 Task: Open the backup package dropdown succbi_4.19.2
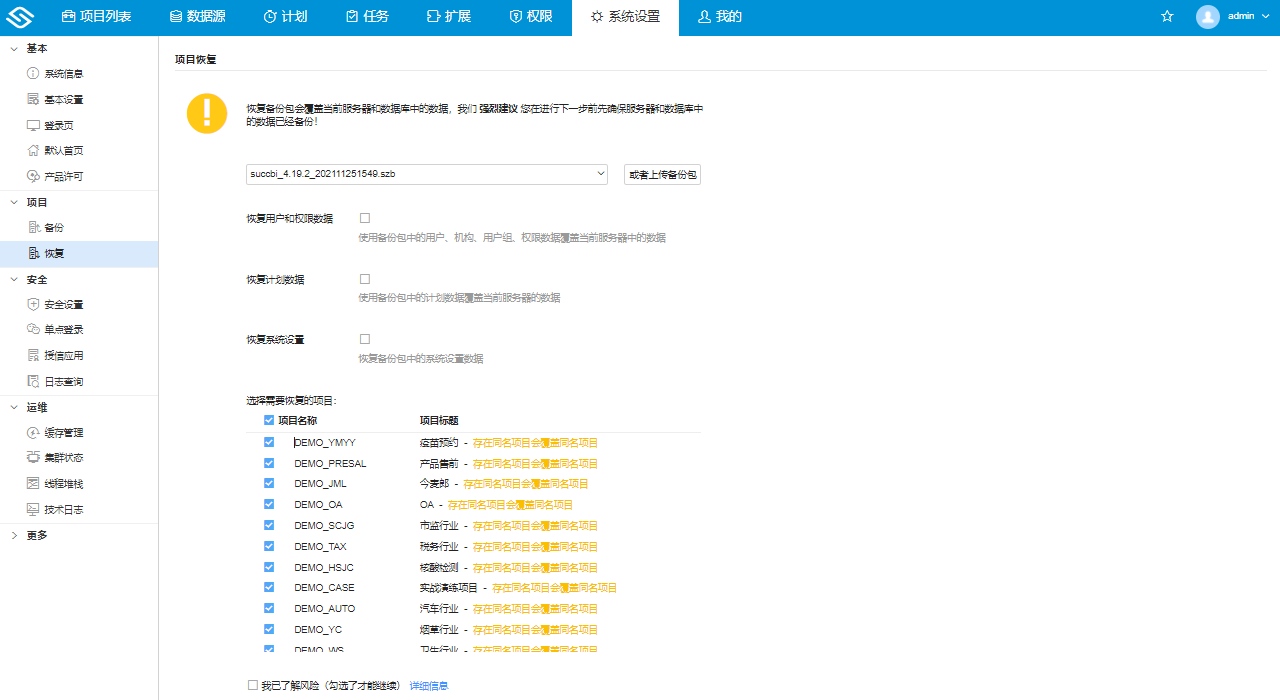click(x=426, y=173)
